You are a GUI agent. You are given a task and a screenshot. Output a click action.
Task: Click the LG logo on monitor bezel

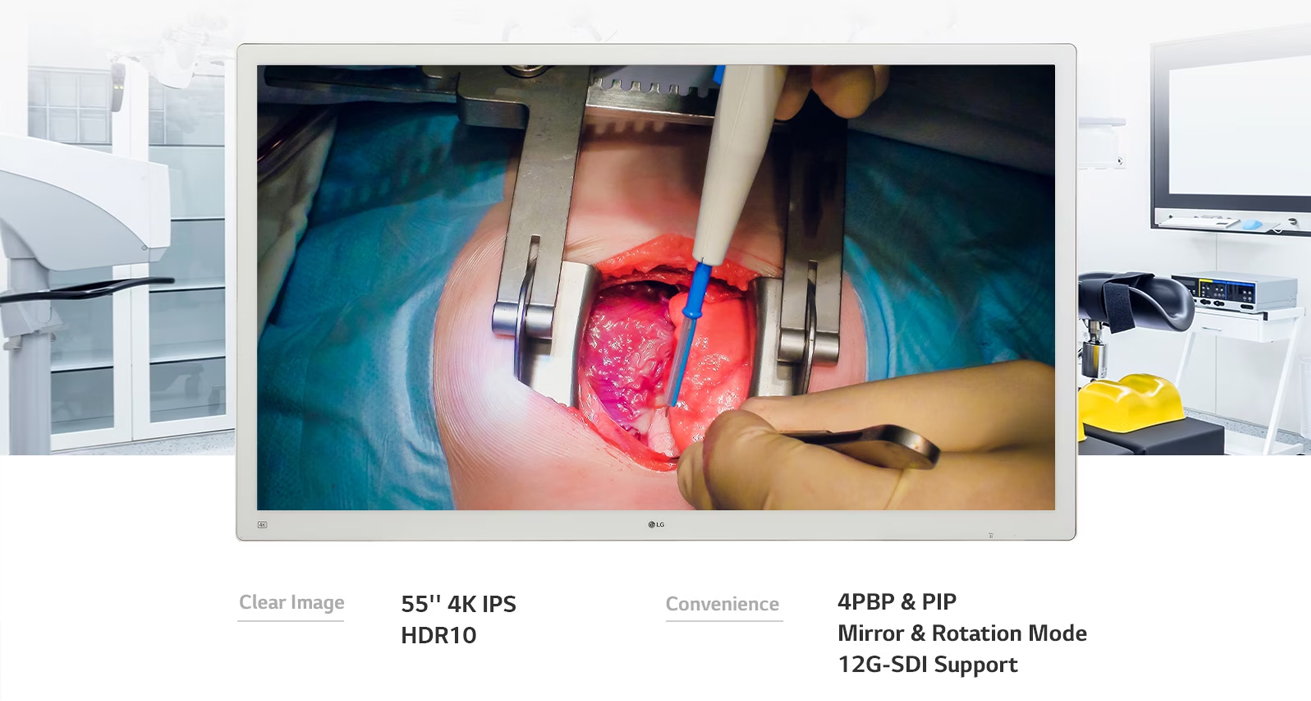coord(656,524)
